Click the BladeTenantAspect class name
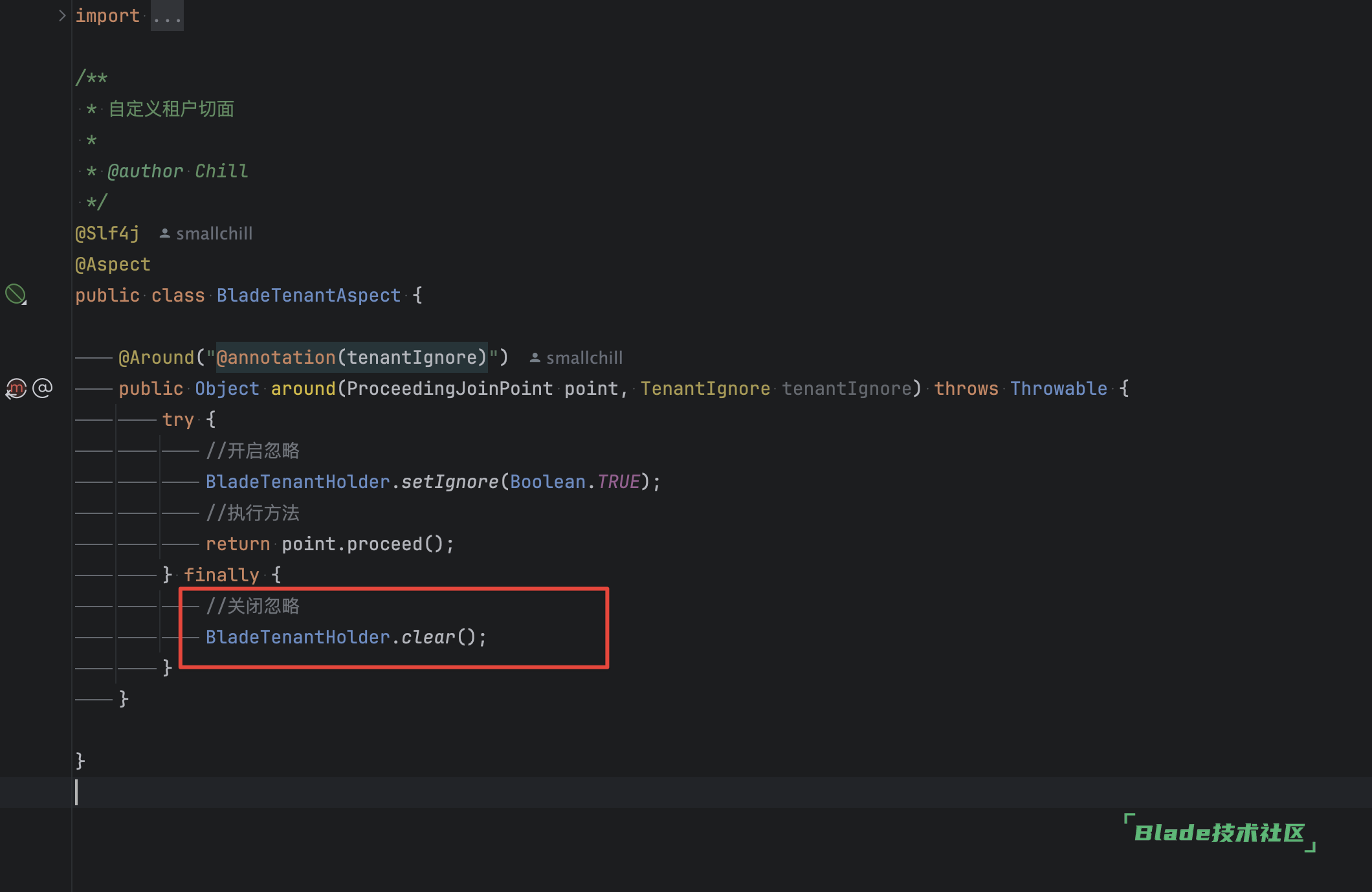This screenshot has height=892, width=1372. (308, 295)
